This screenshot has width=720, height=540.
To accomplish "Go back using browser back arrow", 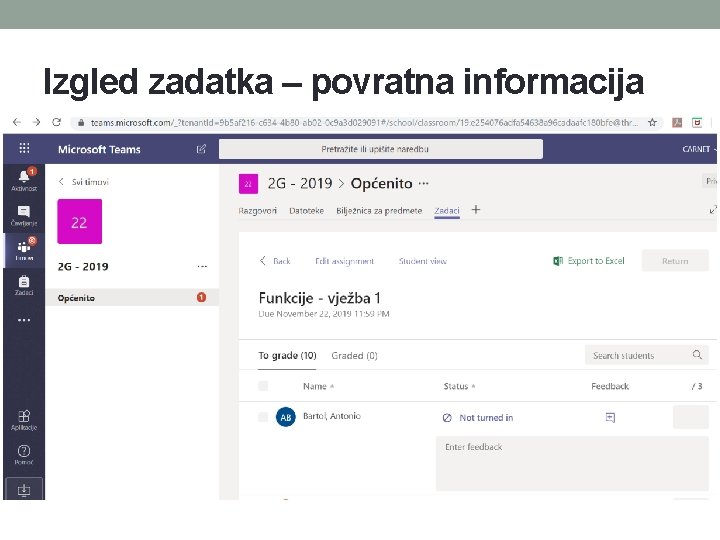I will (x=17, y=122).
